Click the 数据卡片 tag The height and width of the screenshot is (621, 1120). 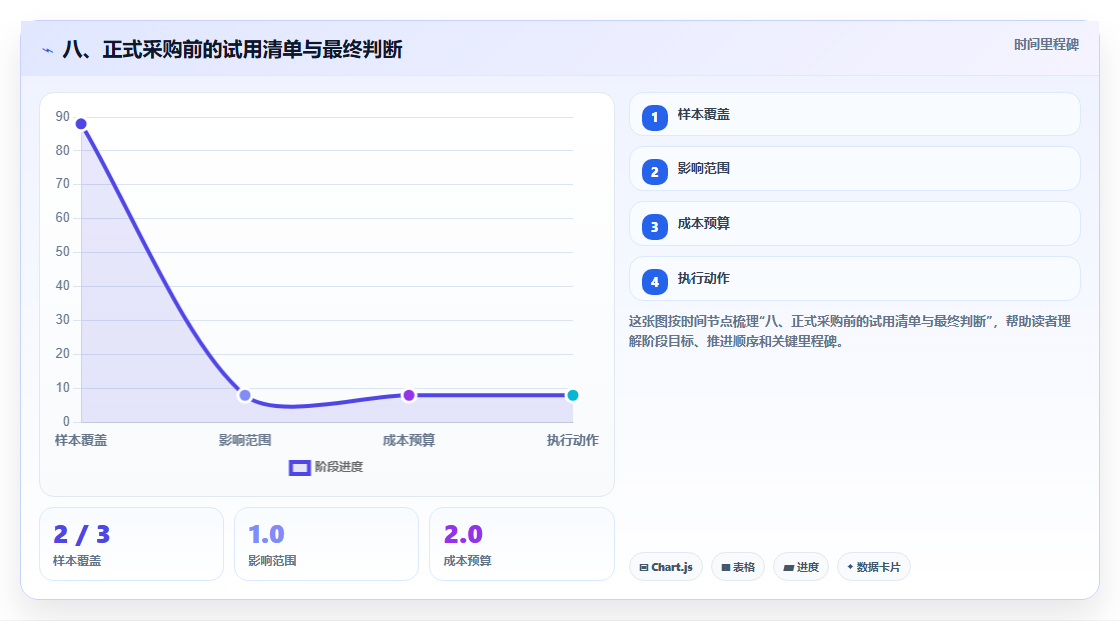[x=874, y=567]
